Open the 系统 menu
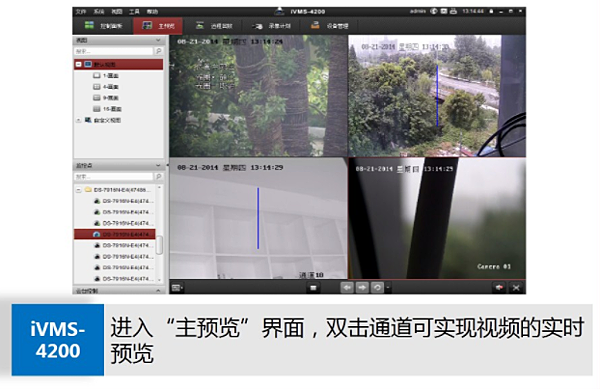The image size is (600, 389). click(x=99, y=11)
